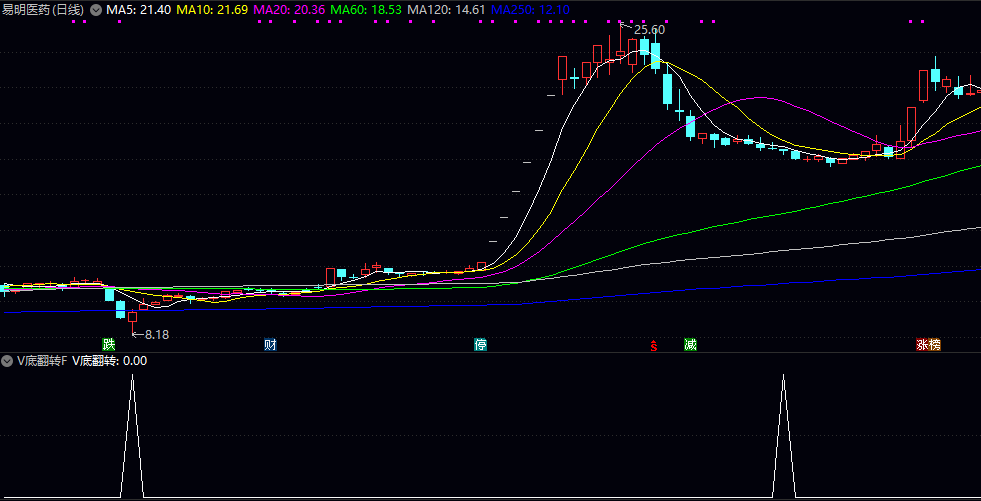
Task: Click the teal 停 suspension marker
Action: (481, 345)
